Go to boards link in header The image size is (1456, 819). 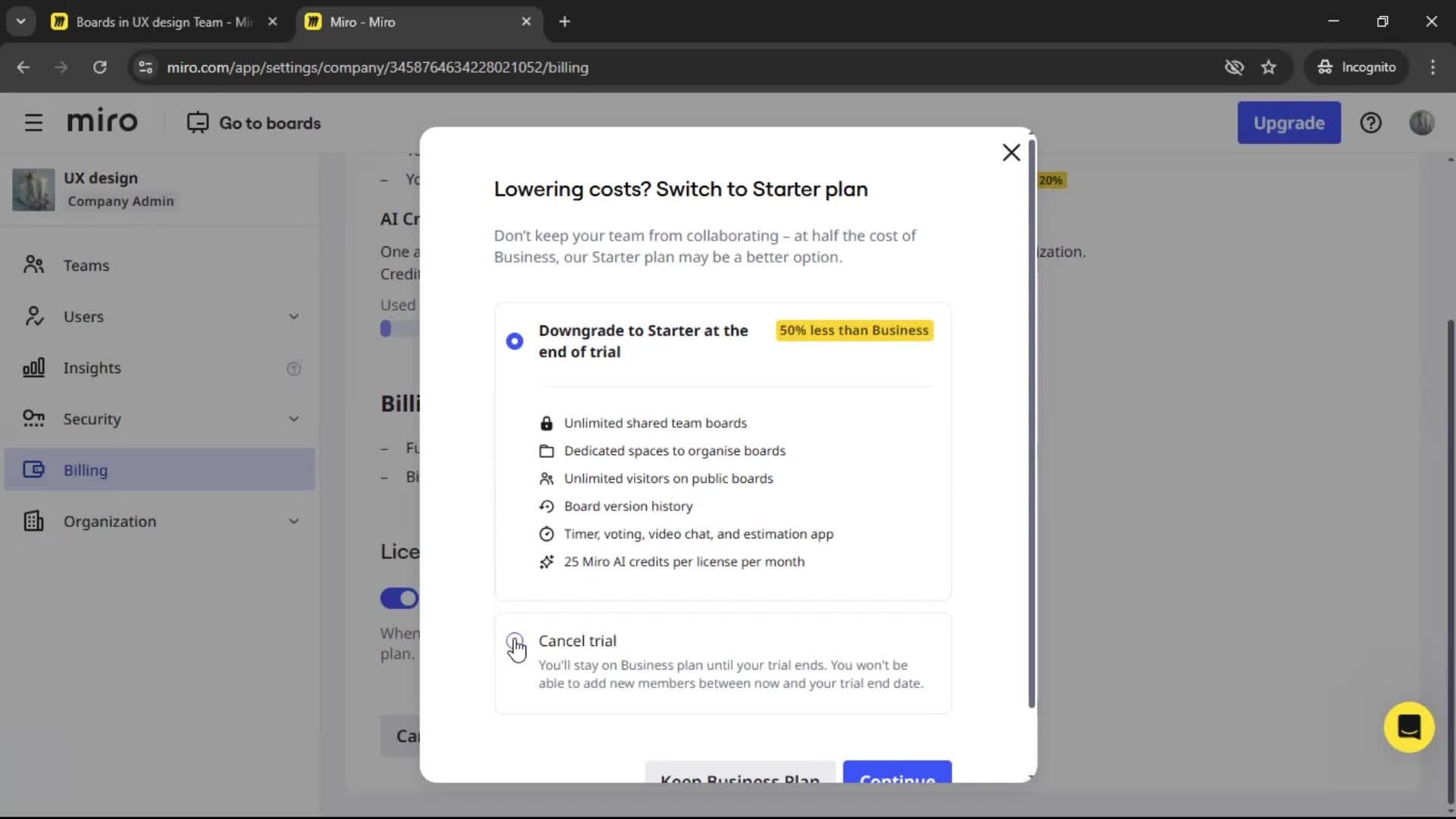[254, 123]
